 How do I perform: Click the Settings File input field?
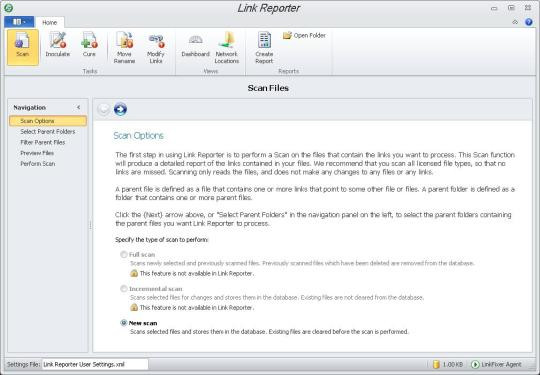(x=95, y=364)
